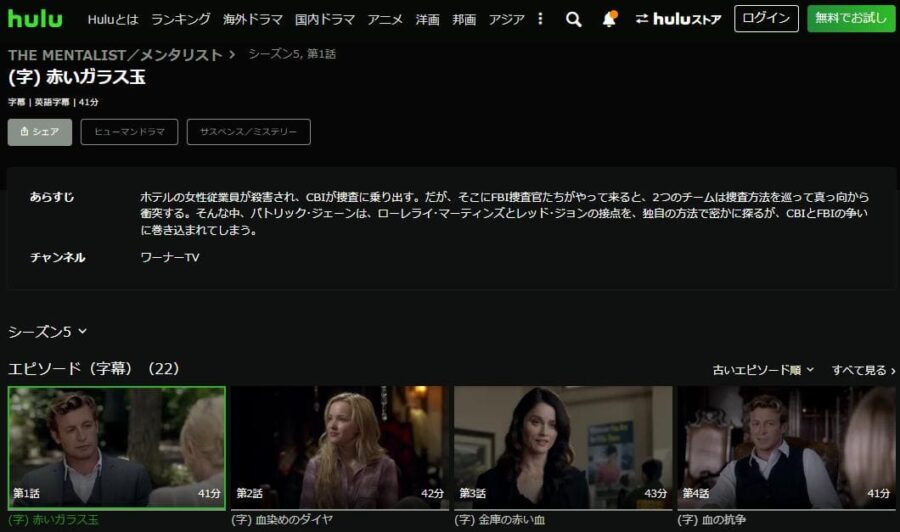Open the アニメ category

coord(385,19)
